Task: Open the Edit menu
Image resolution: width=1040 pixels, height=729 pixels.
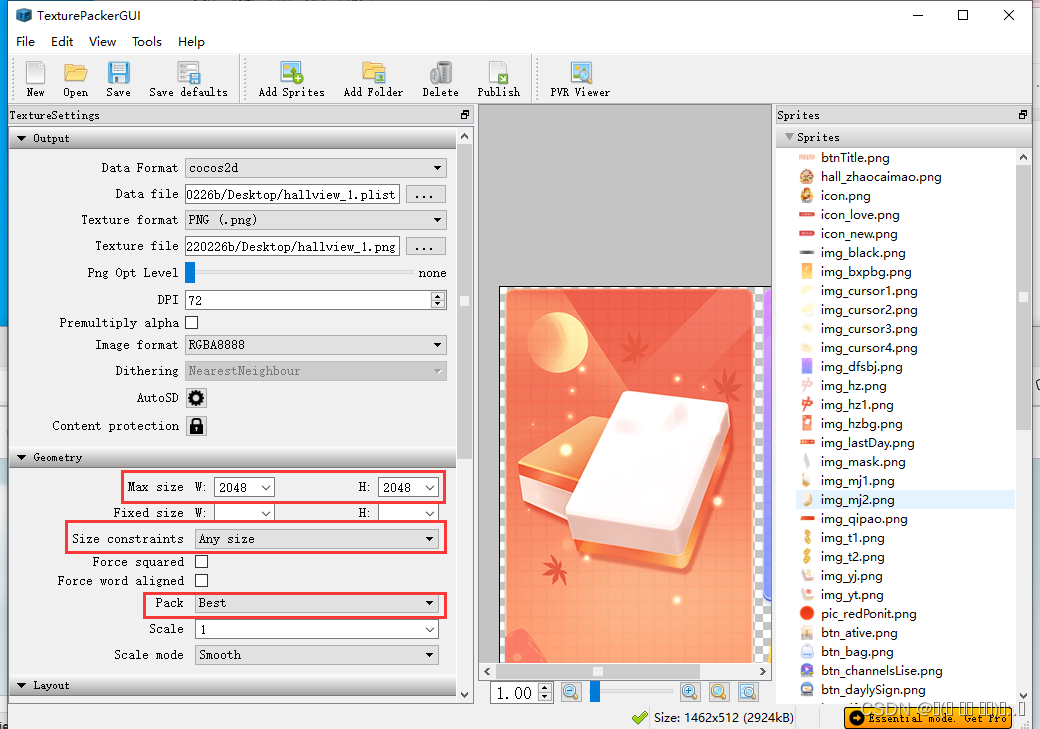Action: (62, 42)
